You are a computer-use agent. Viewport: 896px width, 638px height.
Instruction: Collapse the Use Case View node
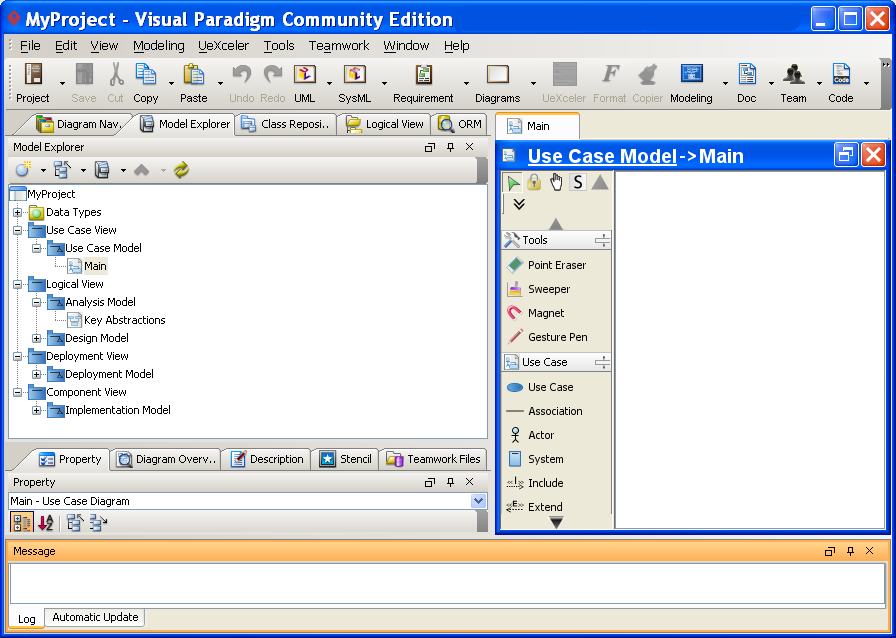tap(18, 230)
